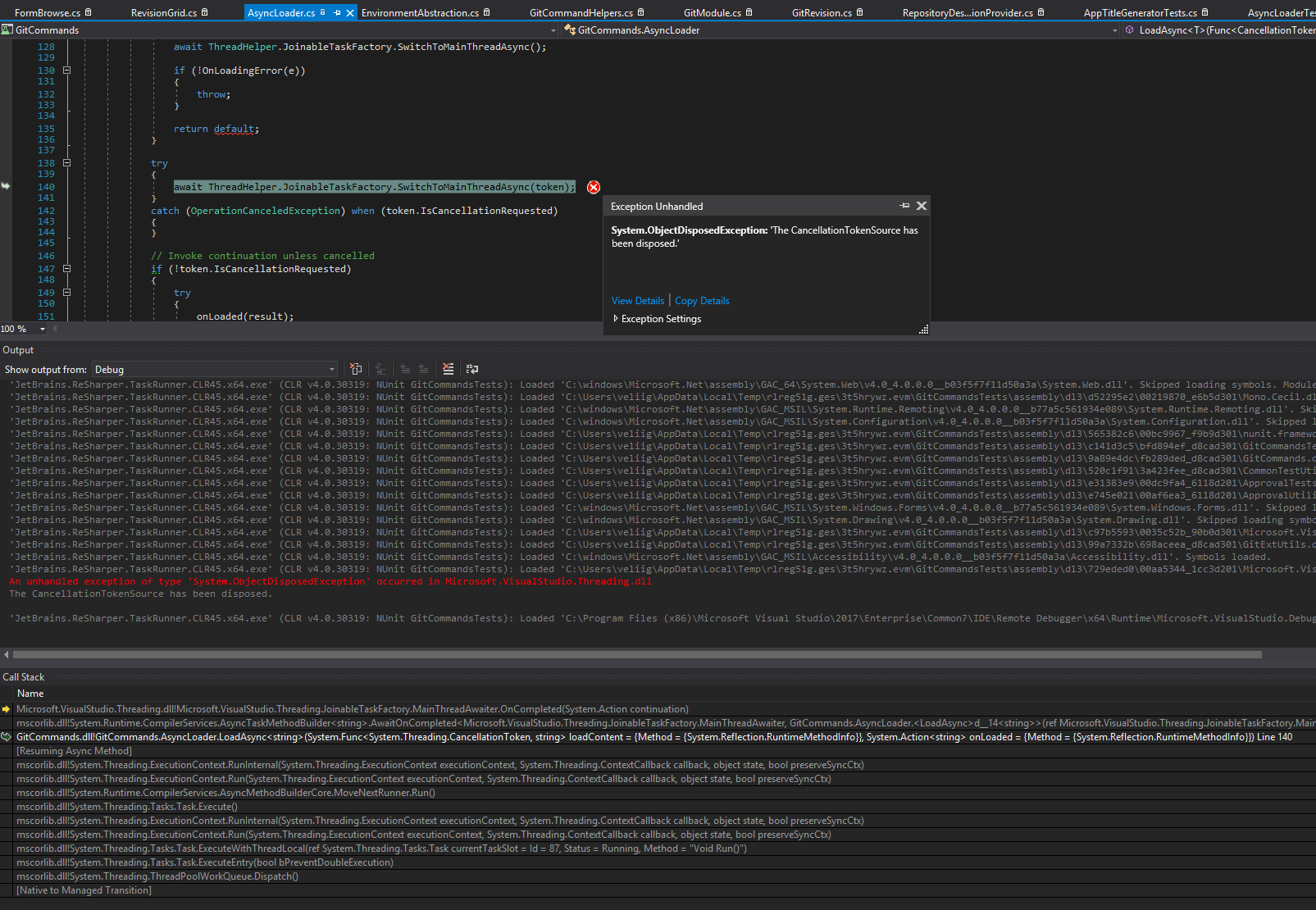Go to next message in Output toolbar
Viewport: 1316px width, 910px height.
click(423, 369)
